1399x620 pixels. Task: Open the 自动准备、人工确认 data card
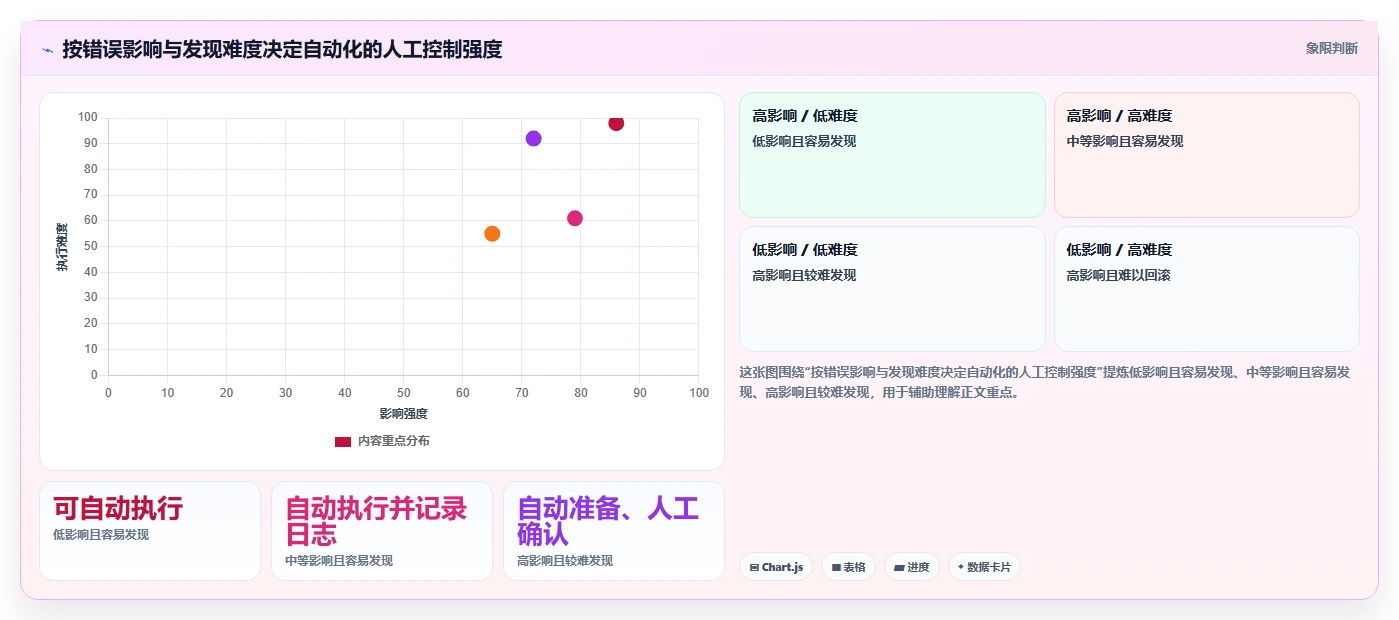pos(614,531)
